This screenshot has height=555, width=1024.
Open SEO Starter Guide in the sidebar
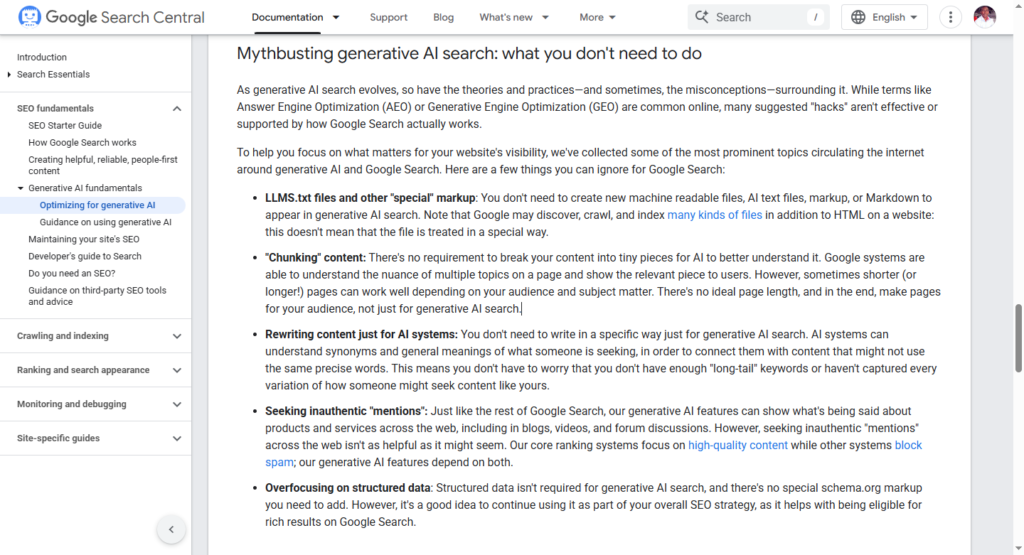65,125
